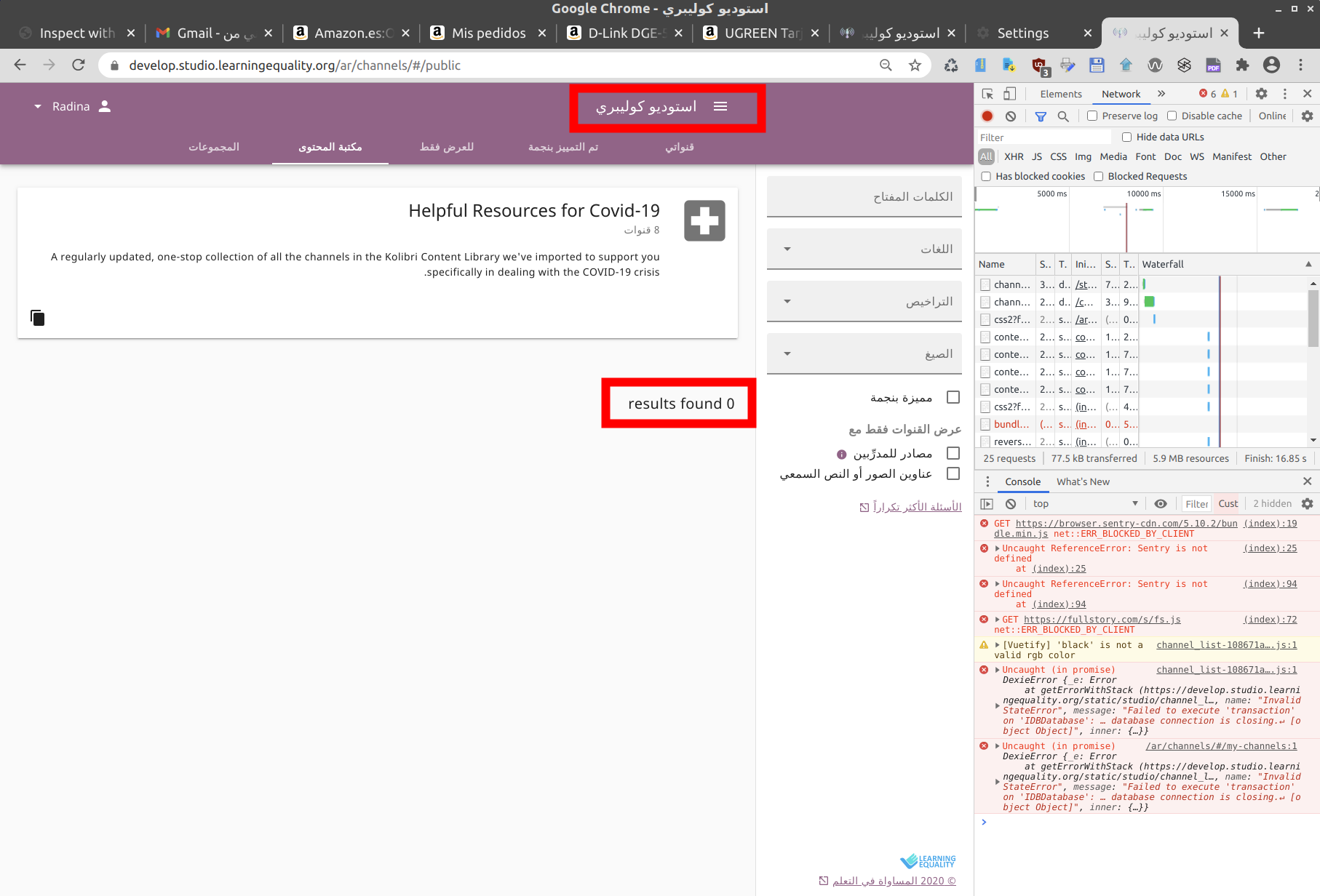Expand the Vuetify 'black' warning message
The width and height of the screenshot is (1320, 896).
[x=998, y=645]
